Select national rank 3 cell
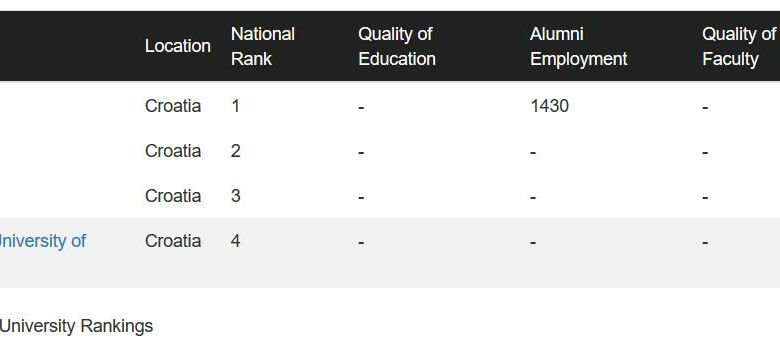The width and height of the screenshot is (780, 360). tap(235, 196)
